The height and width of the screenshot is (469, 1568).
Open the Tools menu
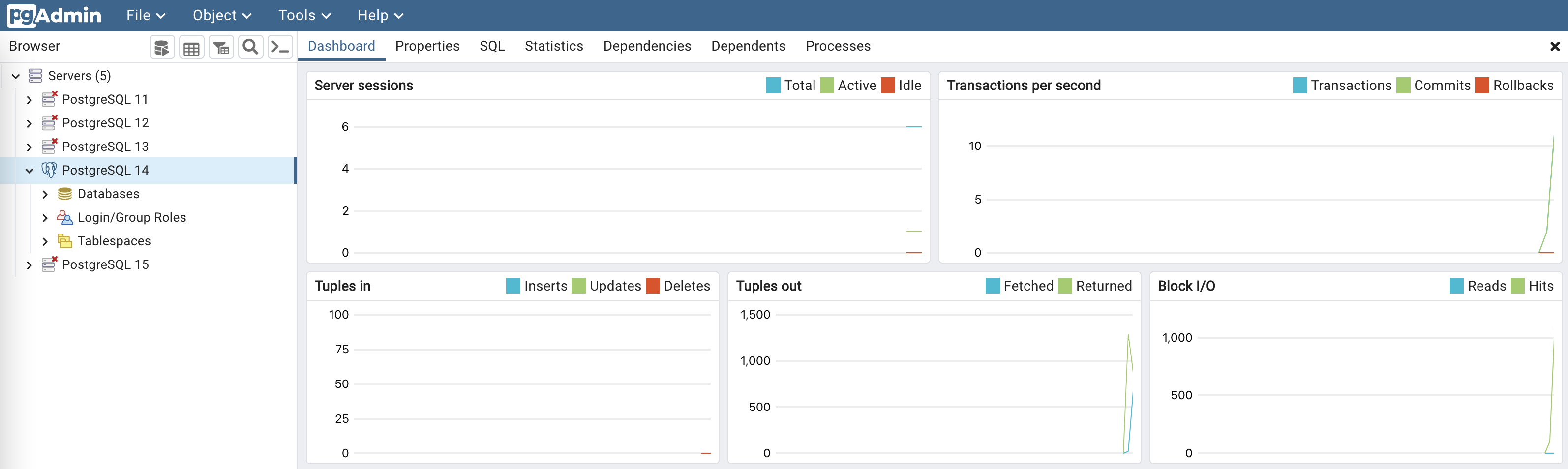coord(304,16)
